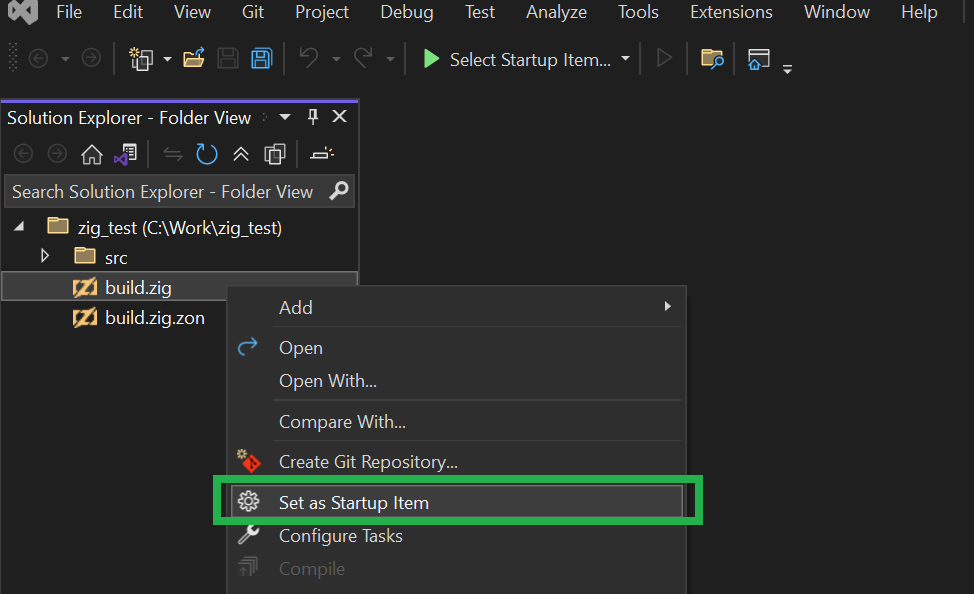The height and width of the screenshot is (594, 974).
Task: Click the Show All Files icon
Action: coord(274,154)
